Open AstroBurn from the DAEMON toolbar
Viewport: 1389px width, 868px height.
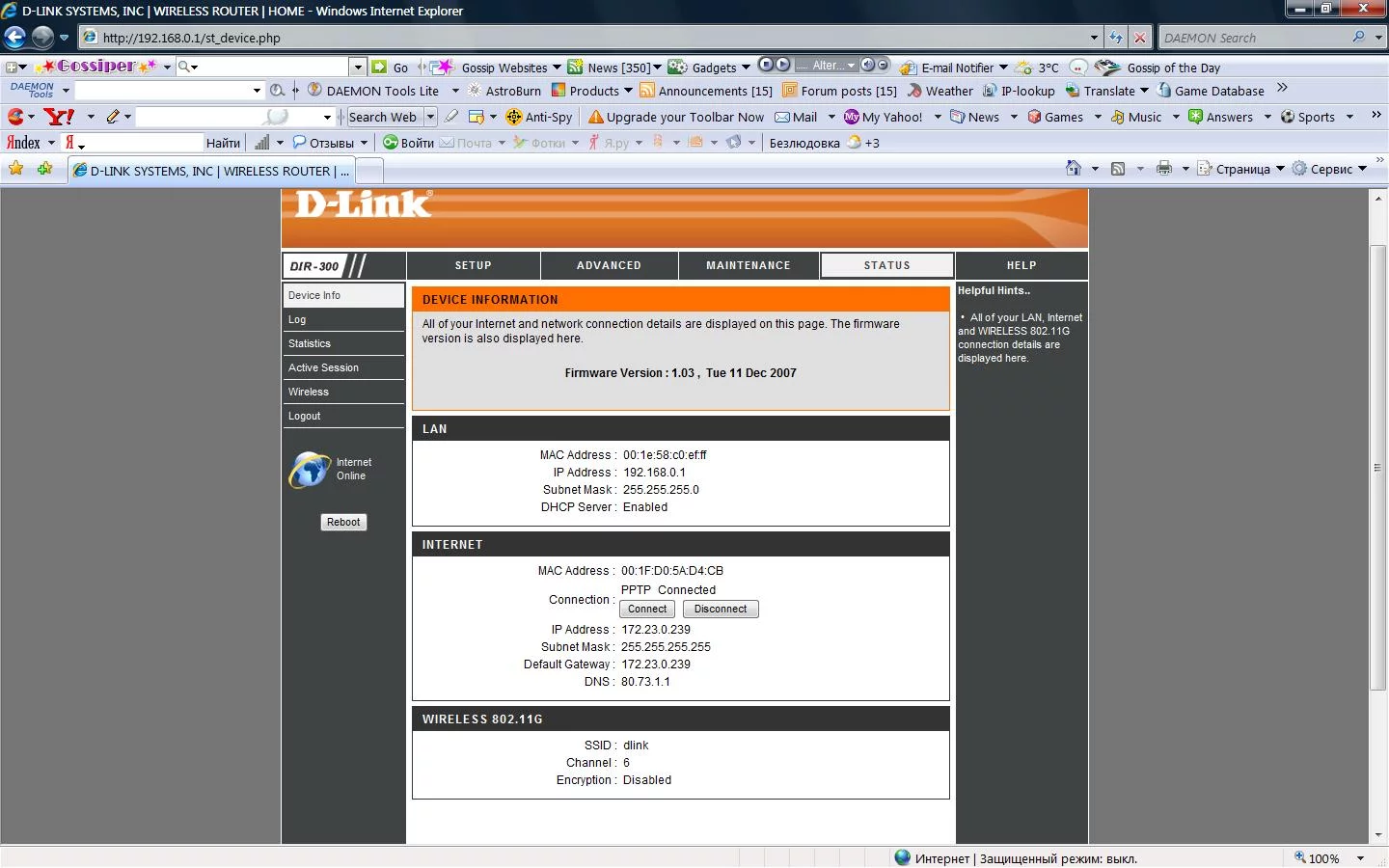pyautogui.click(x=504, y=91)
